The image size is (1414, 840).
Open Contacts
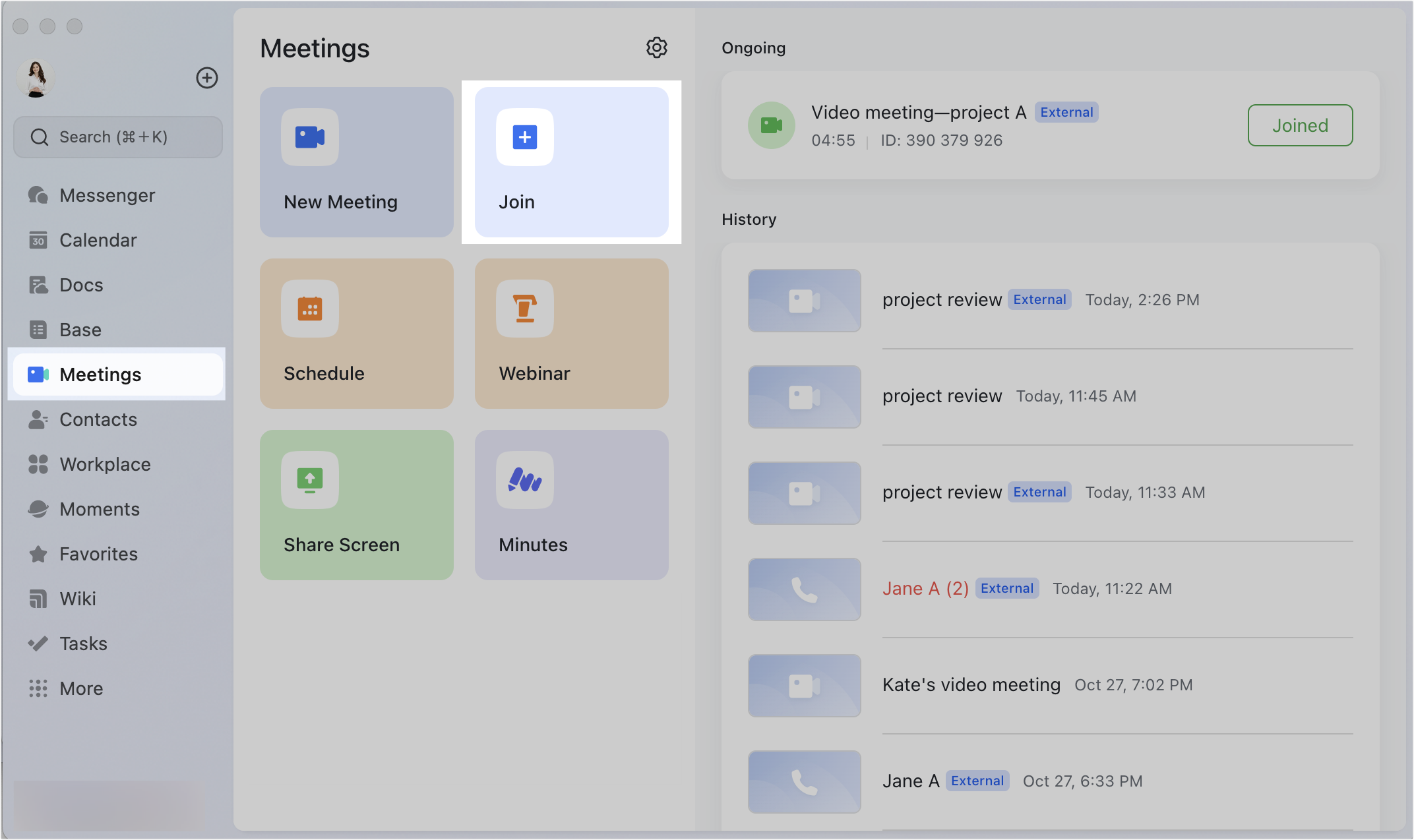[98, 419]
